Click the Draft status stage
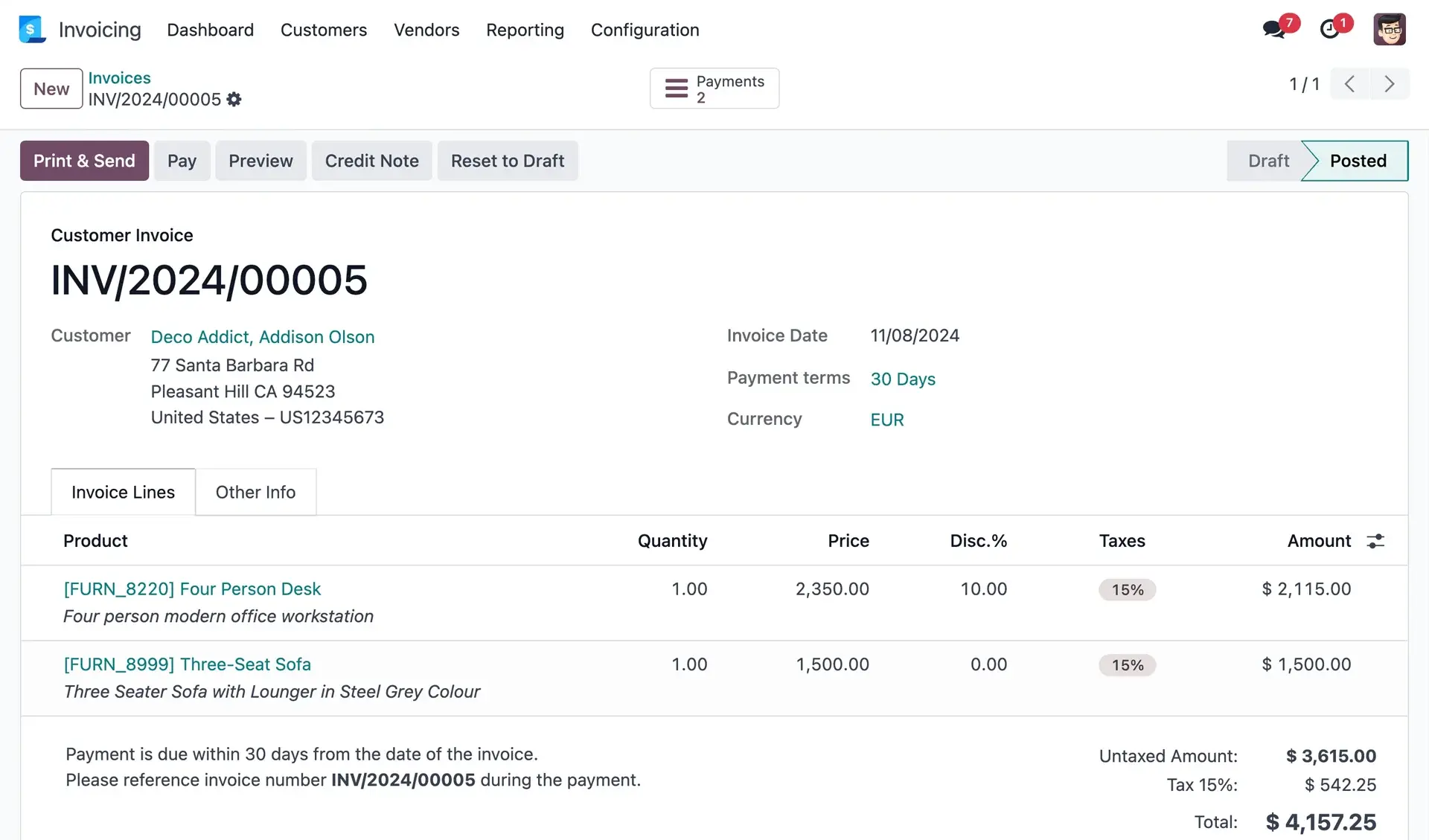Image resolution: width=1429 pixels, height=840 pixels. (1267, 161)
